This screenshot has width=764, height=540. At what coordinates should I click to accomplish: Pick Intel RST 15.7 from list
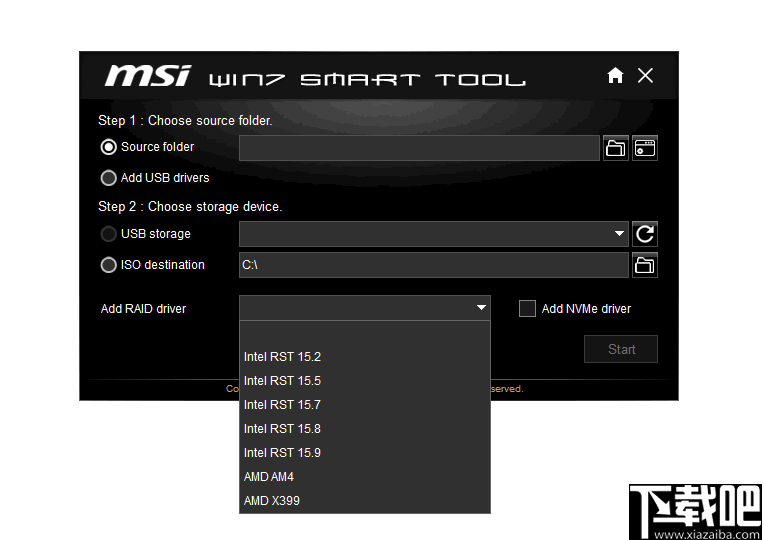point(364,405)
